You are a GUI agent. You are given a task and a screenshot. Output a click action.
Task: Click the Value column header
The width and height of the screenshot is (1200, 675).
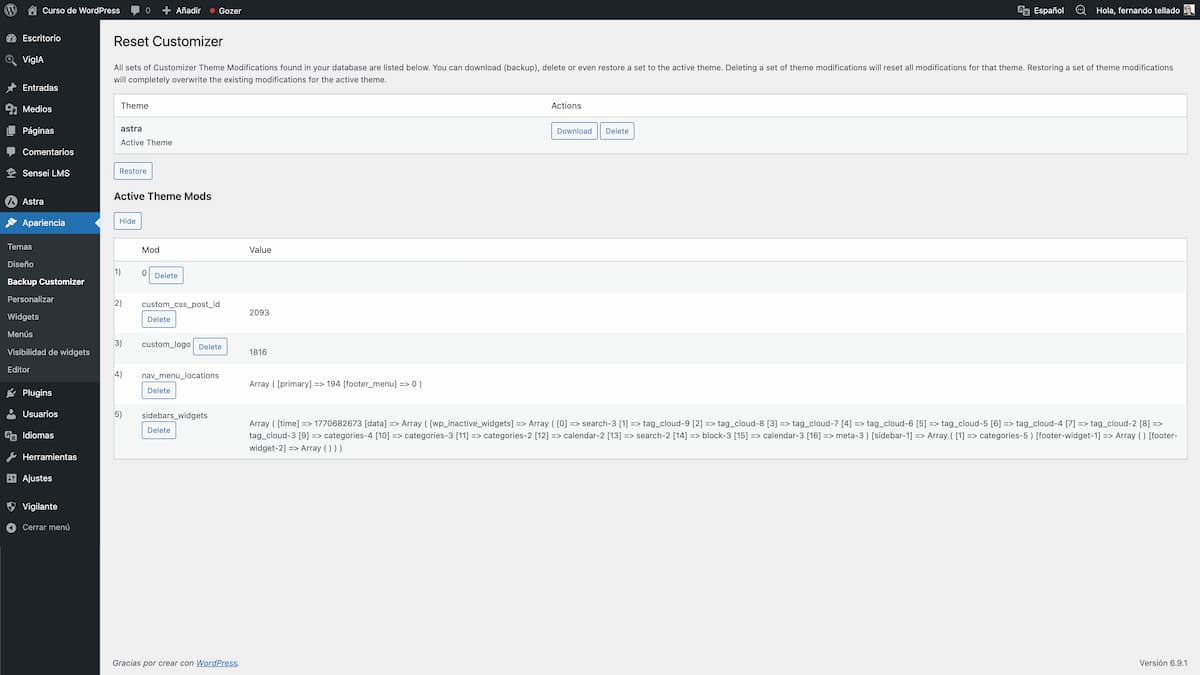[x=260, y=249]
